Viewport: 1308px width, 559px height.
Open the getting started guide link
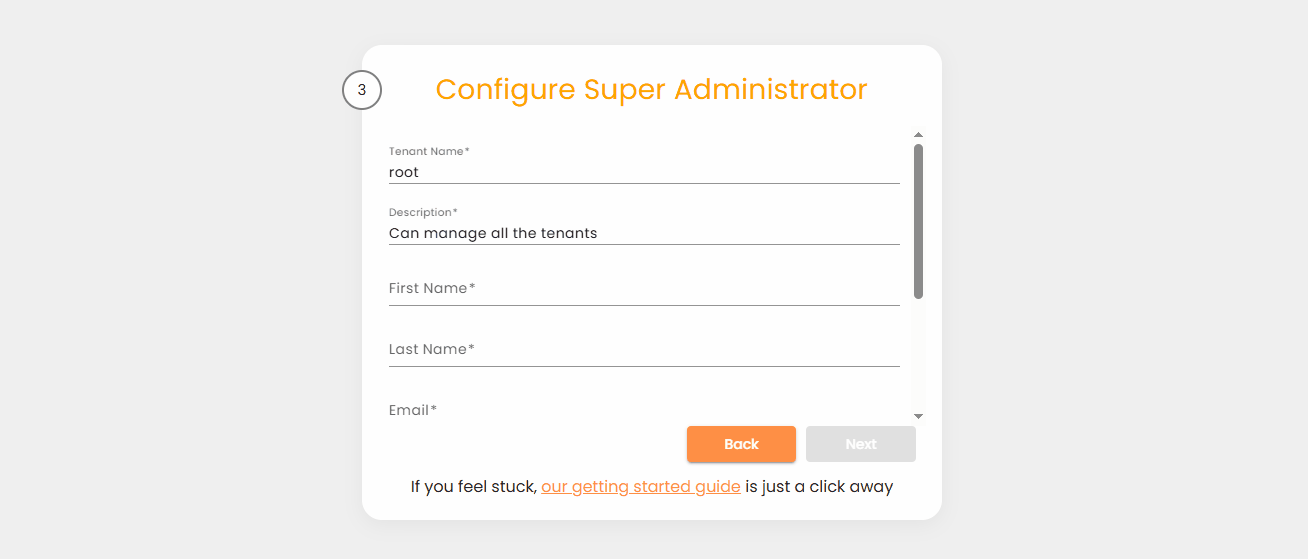(641, 487)
